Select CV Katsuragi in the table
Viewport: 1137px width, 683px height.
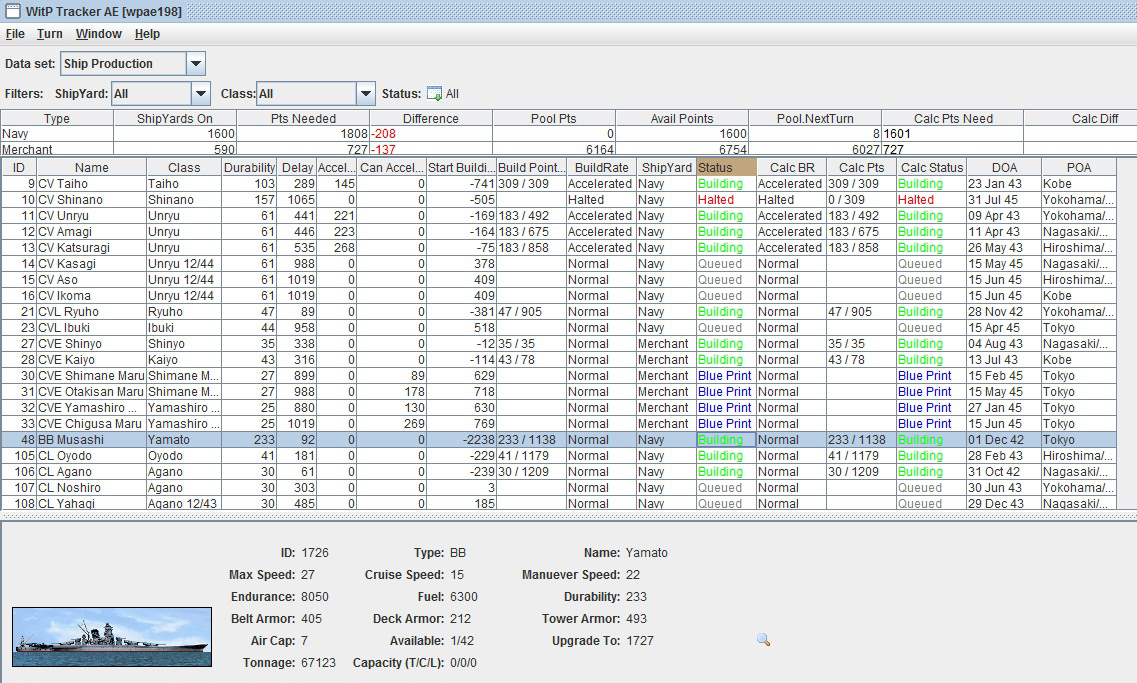[74, 248]
